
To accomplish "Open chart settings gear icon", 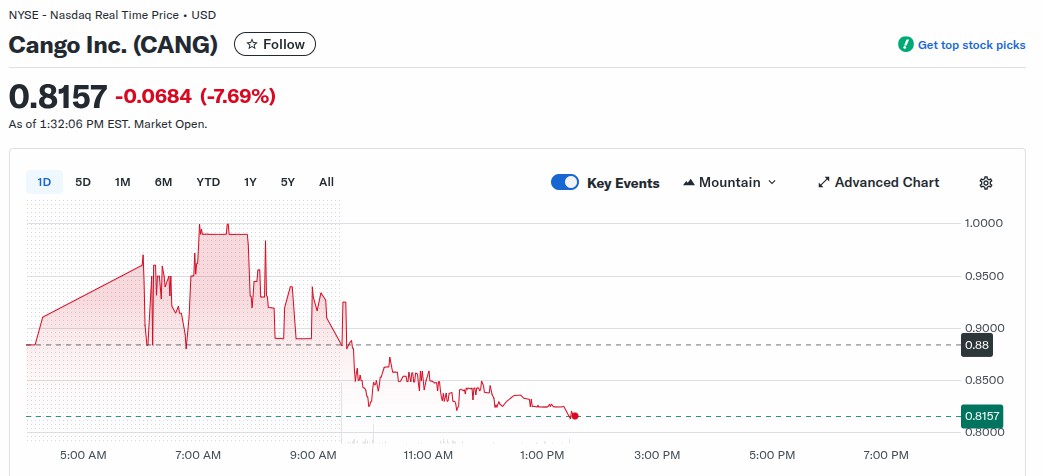I will tap(986, 183).
